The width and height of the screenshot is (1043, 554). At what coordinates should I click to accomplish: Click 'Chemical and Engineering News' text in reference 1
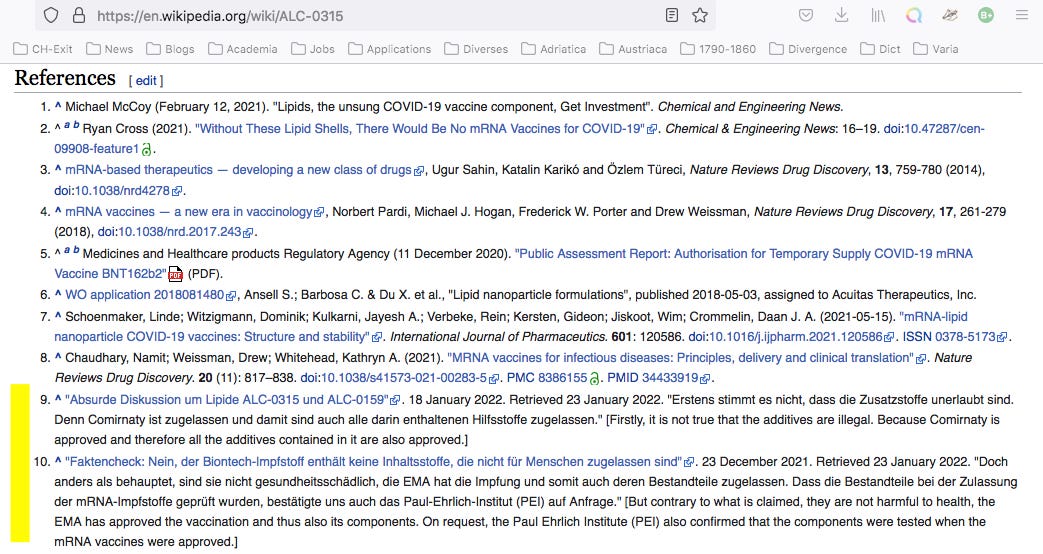750,106
